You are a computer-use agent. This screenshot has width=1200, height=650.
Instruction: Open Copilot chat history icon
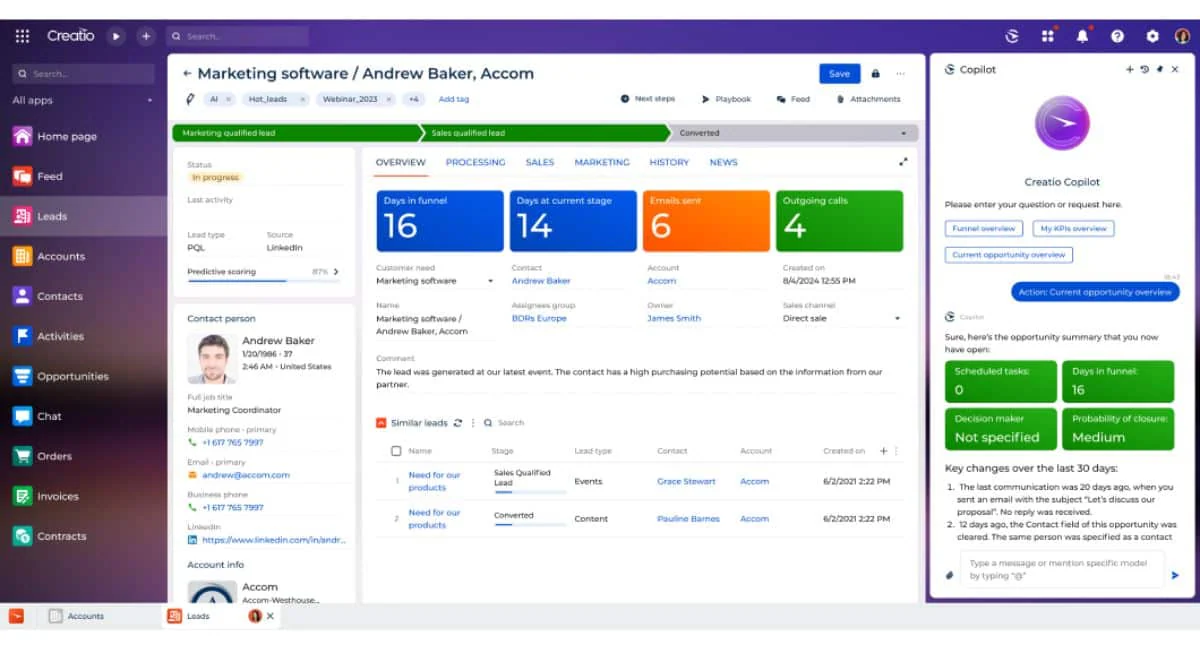[x=1145, y=70]
